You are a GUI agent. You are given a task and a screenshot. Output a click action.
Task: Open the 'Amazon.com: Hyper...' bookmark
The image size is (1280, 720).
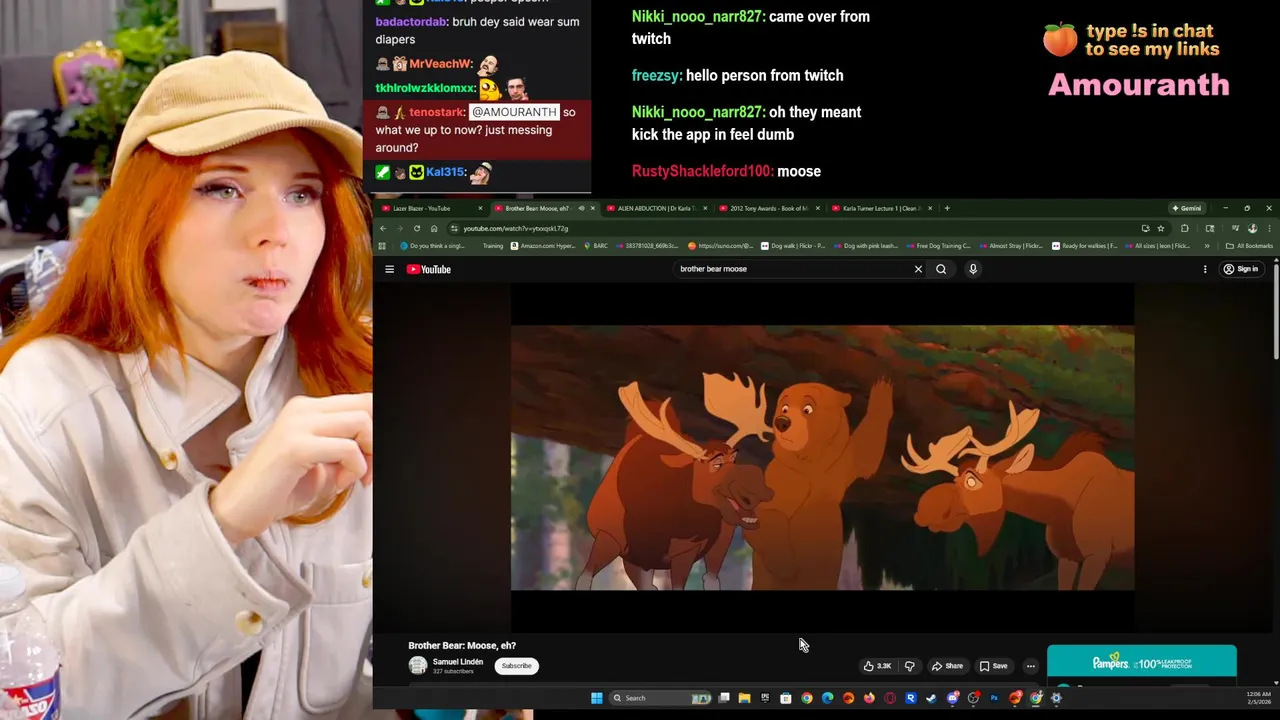543,246
